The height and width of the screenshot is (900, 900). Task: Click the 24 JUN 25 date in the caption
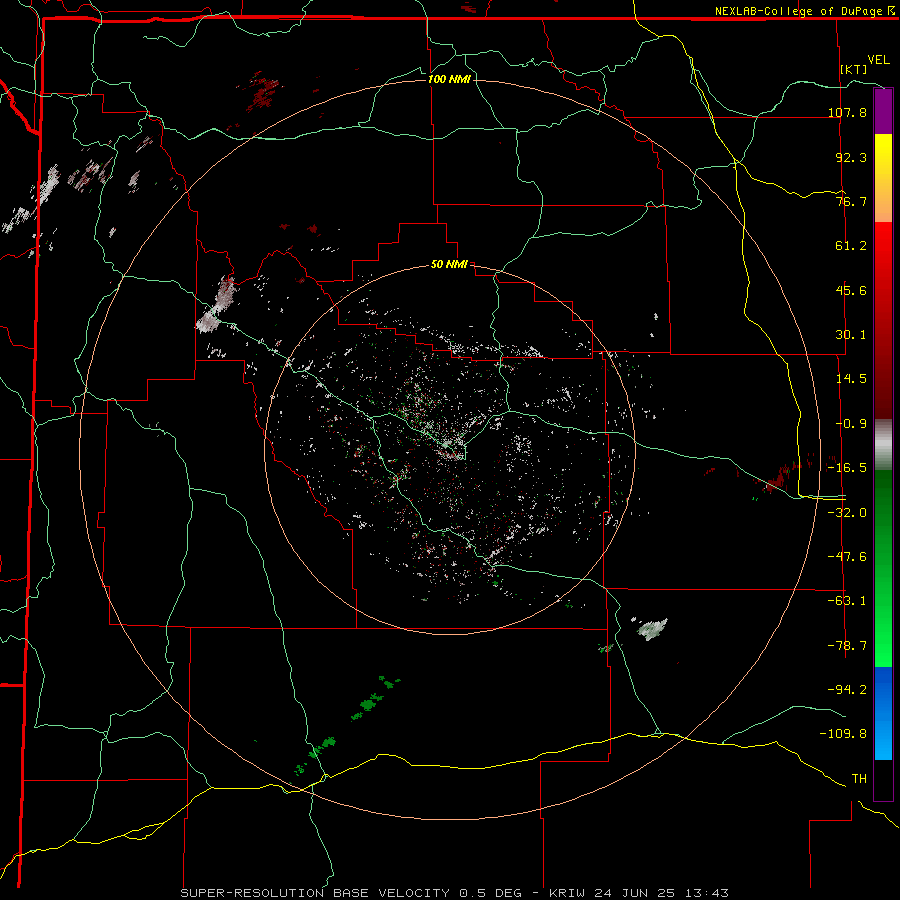pos(635,893)
